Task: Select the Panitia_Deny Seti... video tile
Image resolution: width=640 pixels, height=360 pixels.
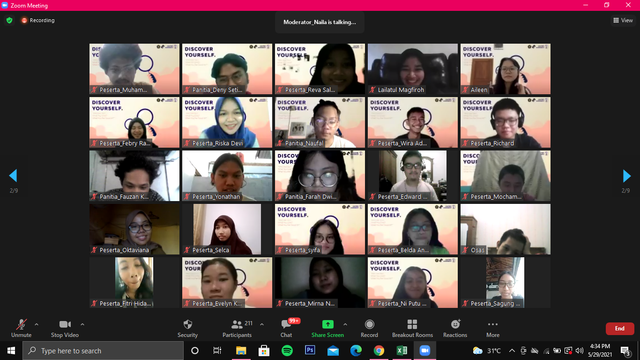Action: [227, 69]
